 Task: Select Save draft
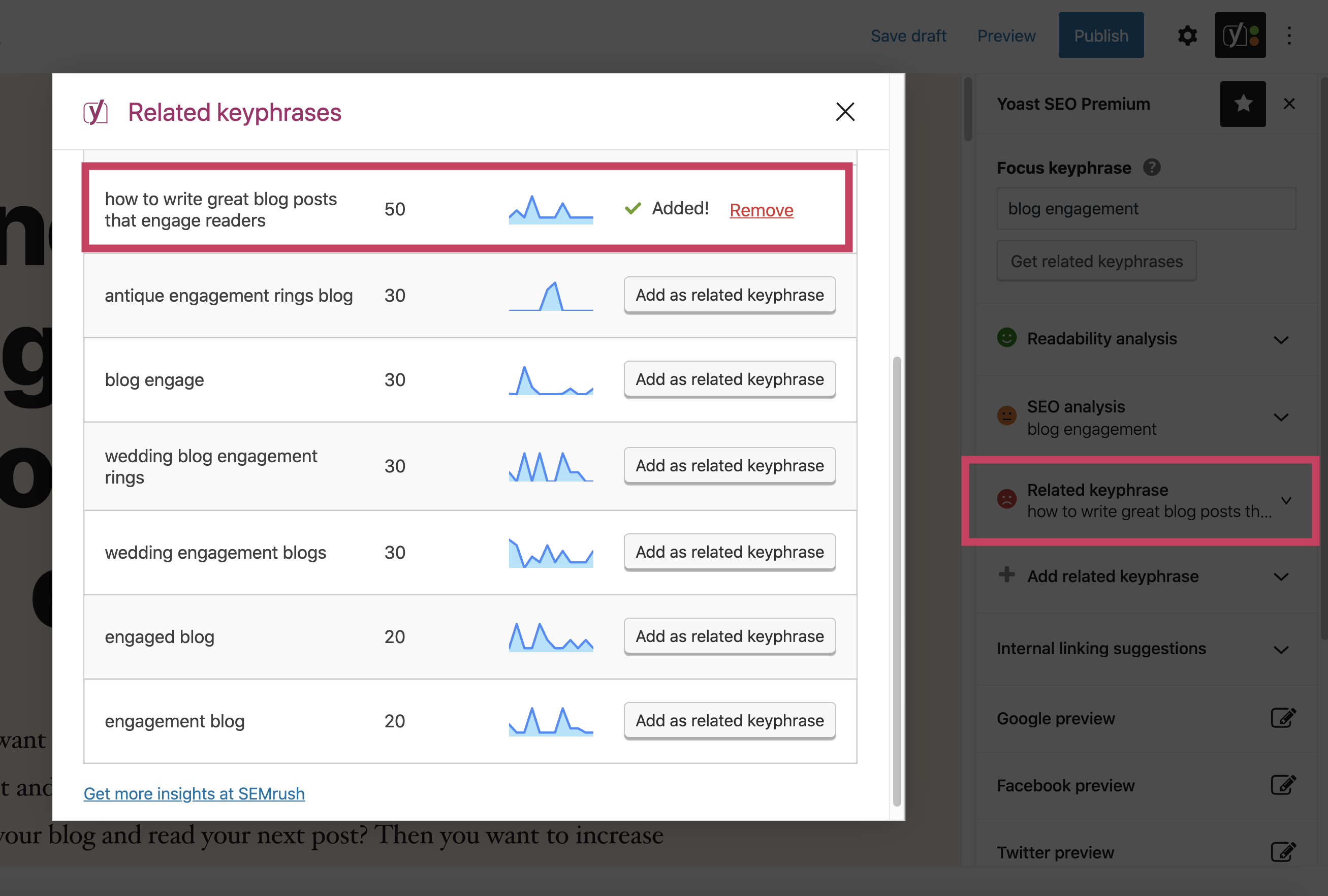[908, 36]
